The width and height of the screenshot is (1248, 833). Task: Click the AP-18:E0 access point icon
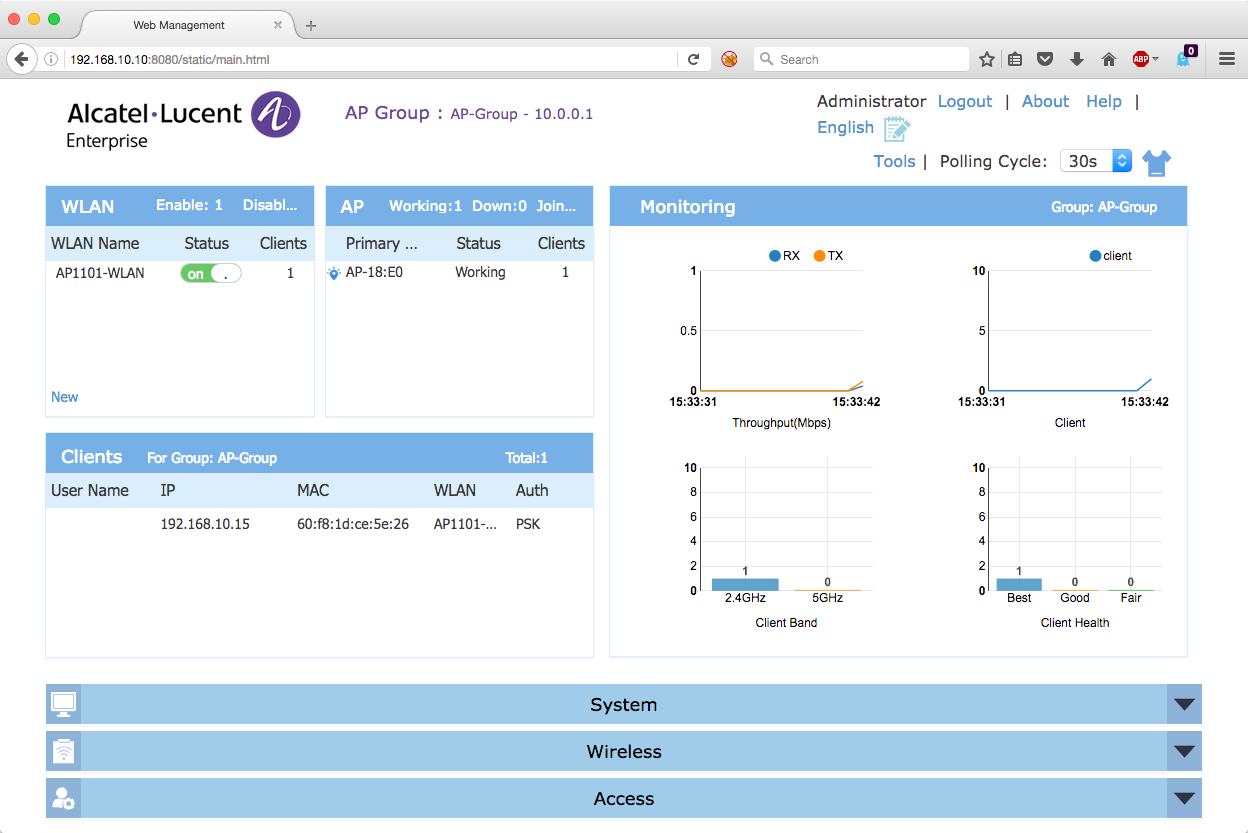pyautogui.click(x=334, y=273)
